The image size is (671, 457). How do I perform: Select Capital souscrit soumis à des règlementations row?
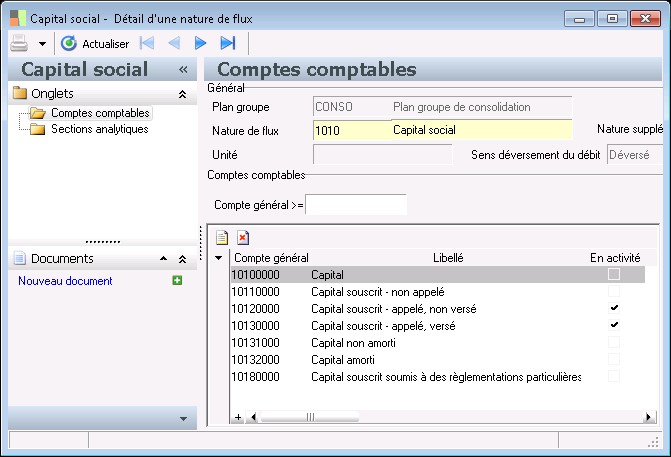(x=437, y=377)
